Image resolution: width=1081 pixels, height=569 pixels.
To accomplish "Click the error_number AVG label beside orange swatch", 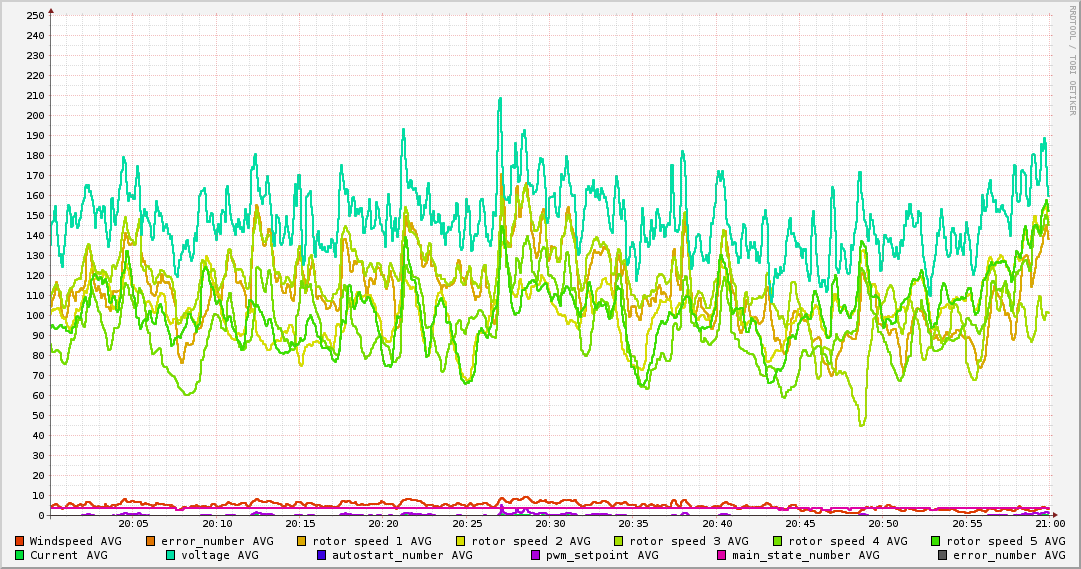I will 217,541.
